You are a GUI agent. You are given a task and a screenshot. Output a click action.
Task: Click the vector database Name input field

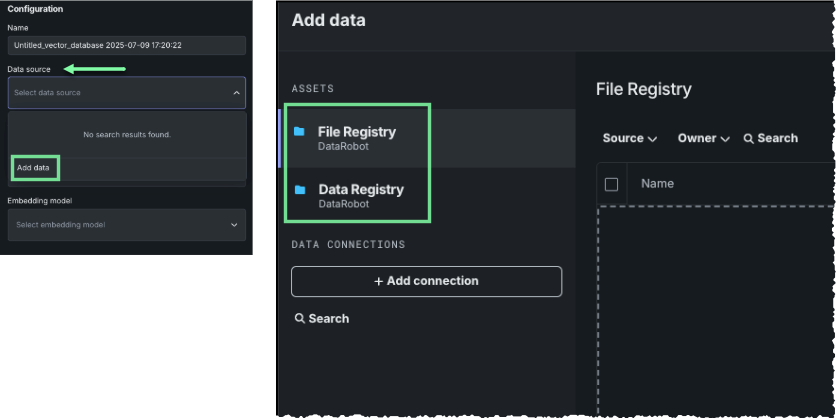coord(126,46)
